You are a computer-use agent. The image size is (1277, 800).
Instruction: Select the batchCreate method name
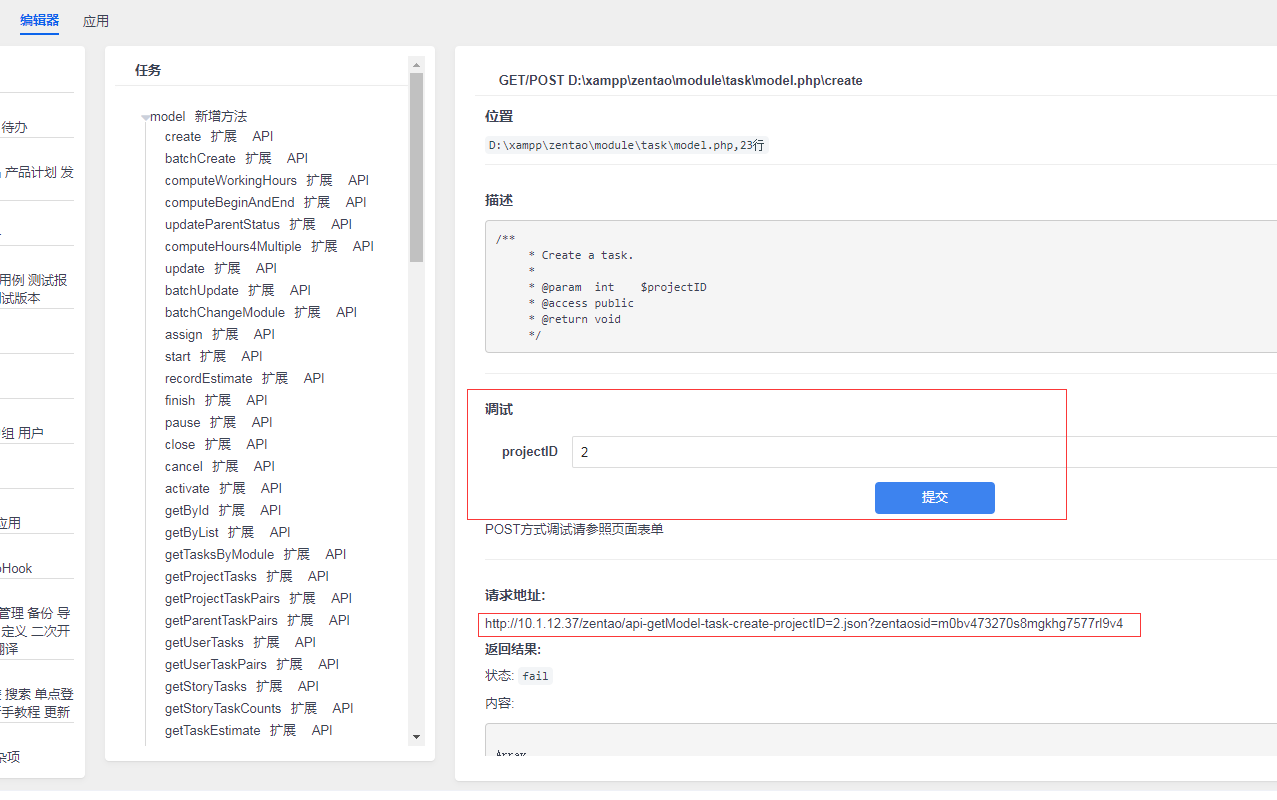(200, 158)
